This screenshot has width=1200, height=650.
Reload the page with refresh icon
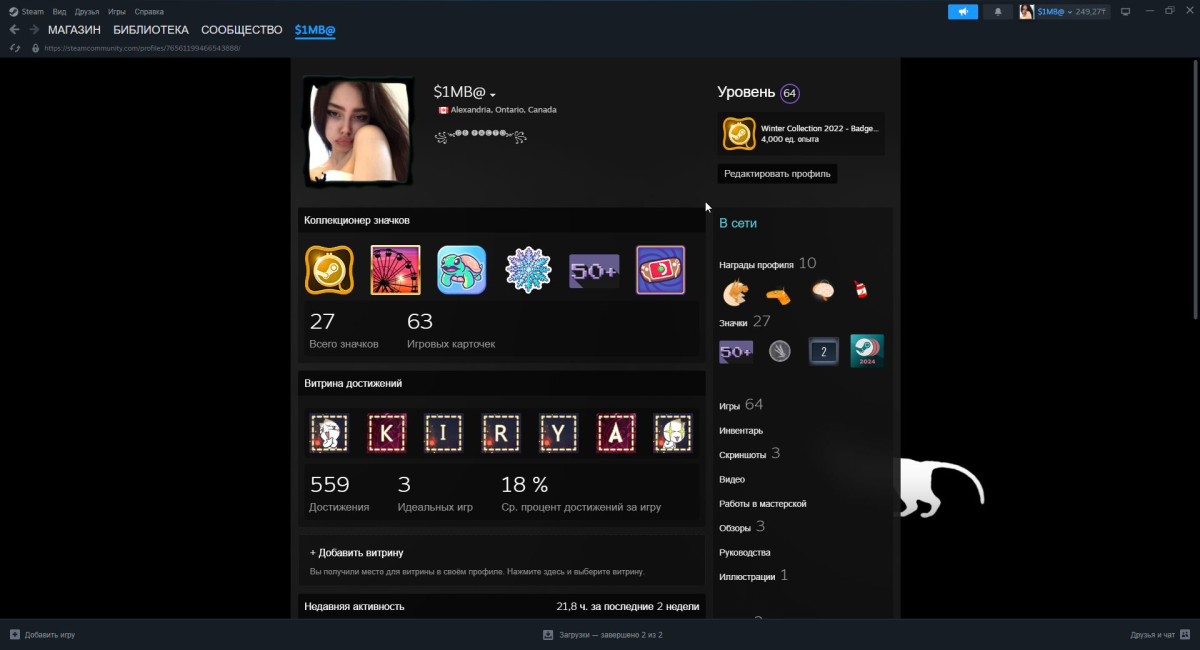14,48
